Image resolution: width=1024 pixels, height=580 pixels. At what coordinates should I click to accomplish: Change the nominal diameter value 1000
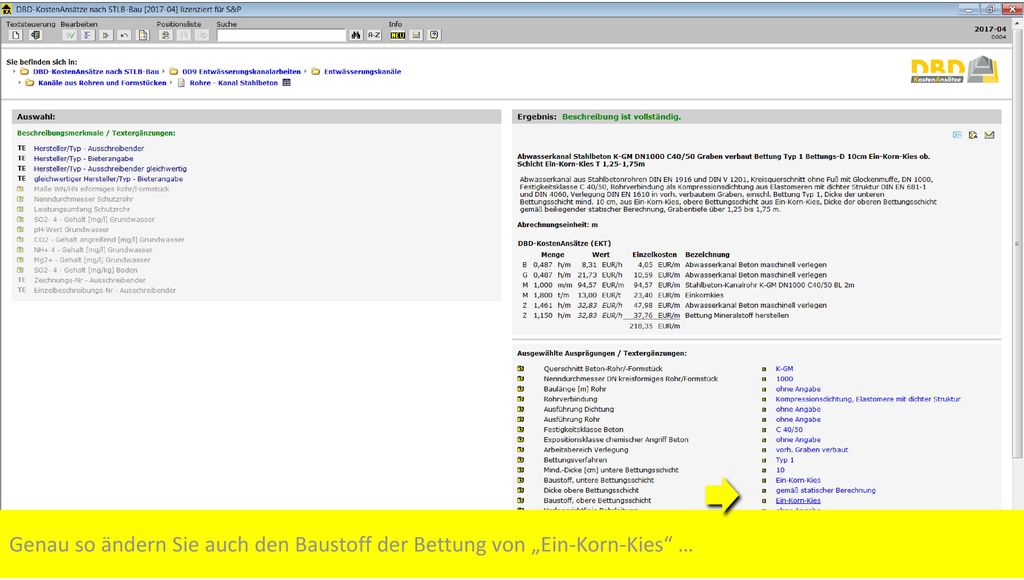784,379
